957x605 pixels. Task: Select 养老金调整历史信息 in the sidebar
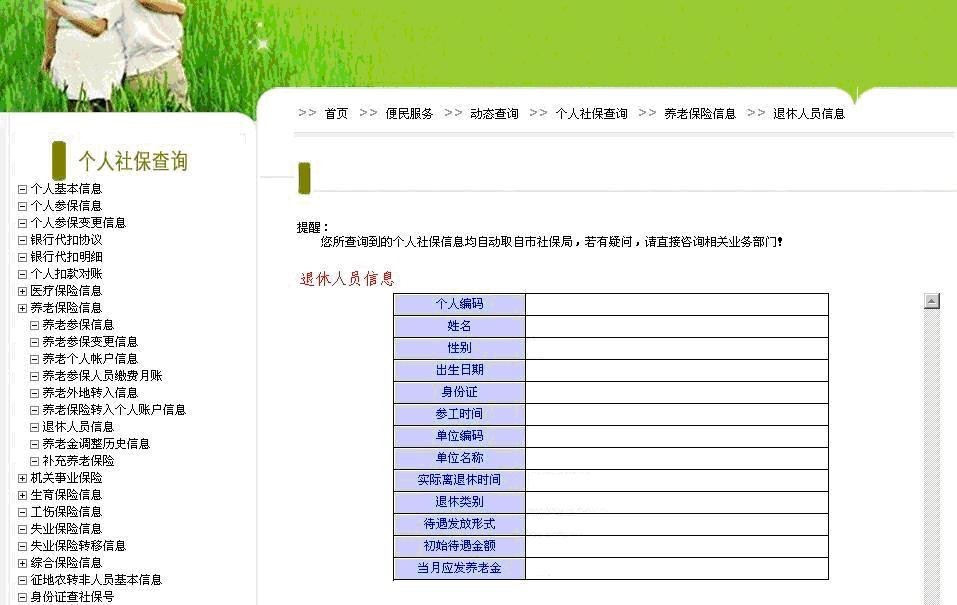(x=95, y=443)
